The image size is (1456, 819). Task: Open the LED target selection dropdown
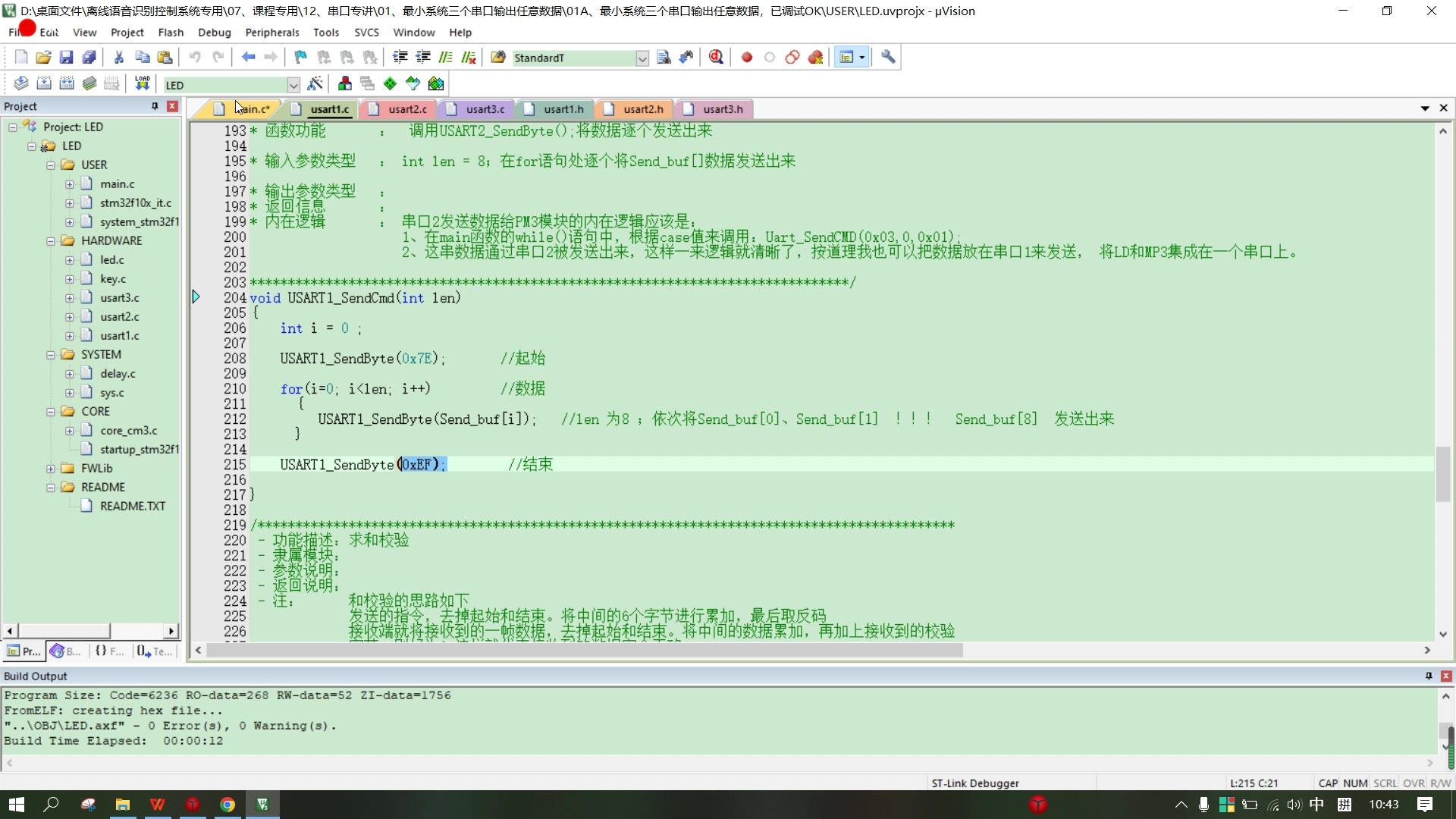click(x=294, y=84)
